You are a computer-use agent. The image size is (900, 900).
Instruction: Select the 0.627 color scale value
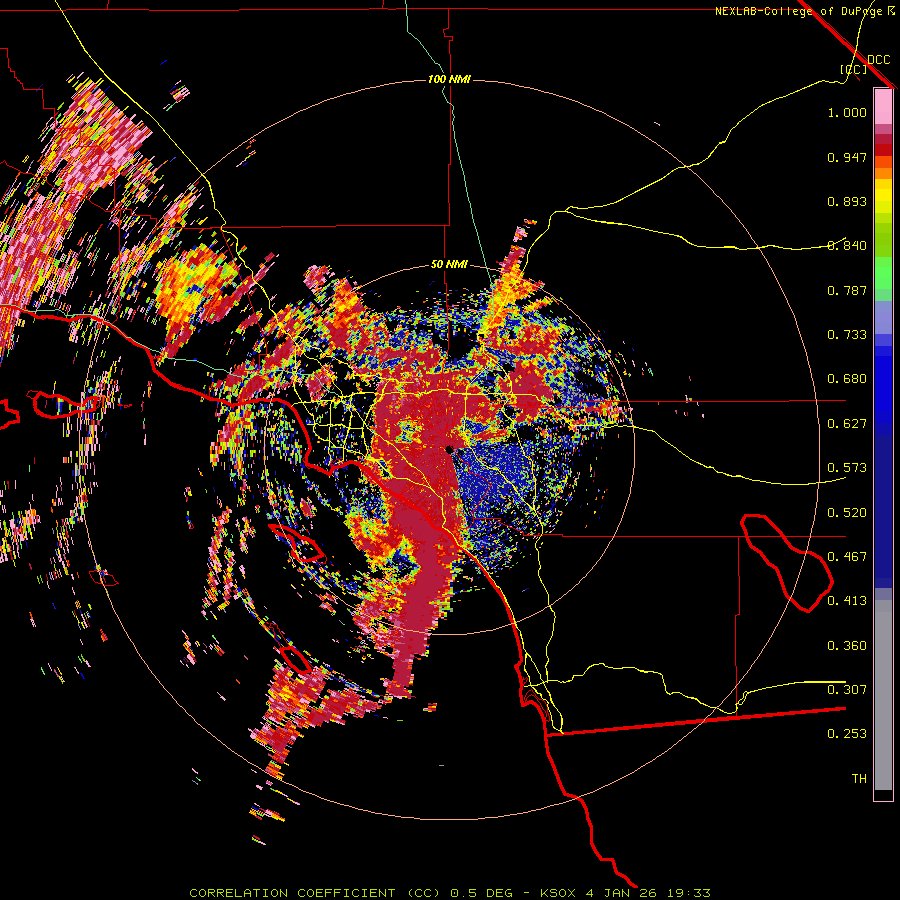(847, 424)
